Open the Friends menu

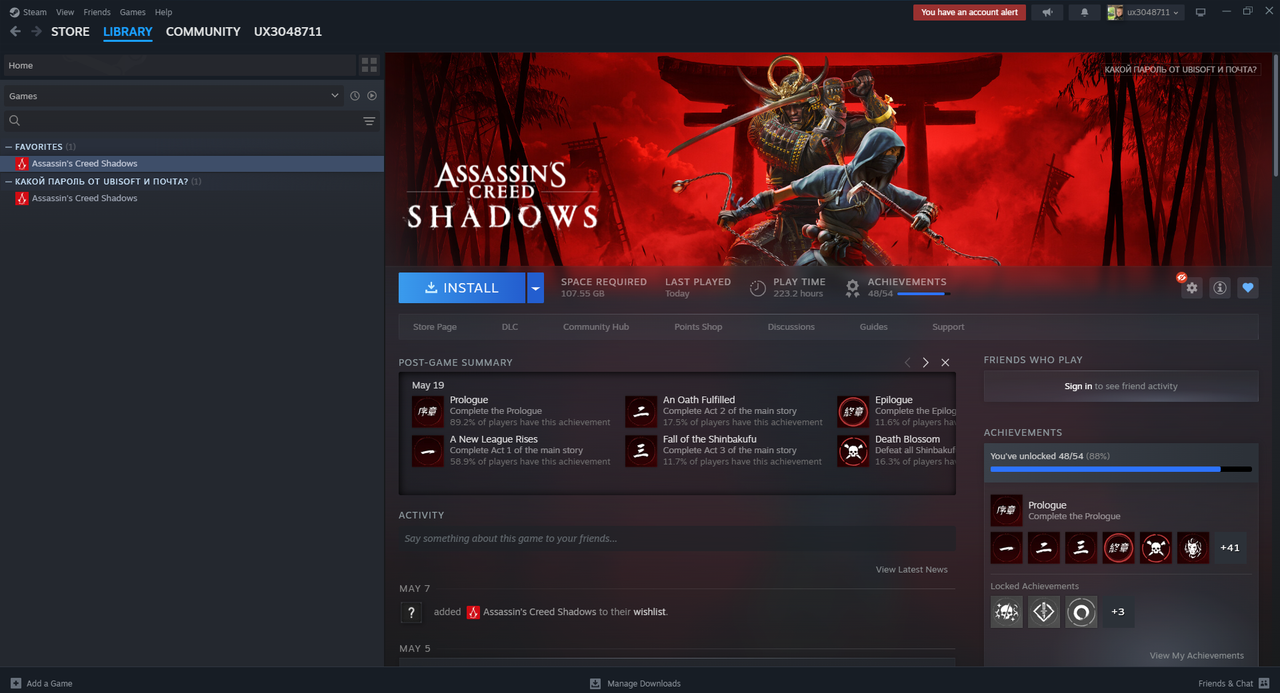97,12
